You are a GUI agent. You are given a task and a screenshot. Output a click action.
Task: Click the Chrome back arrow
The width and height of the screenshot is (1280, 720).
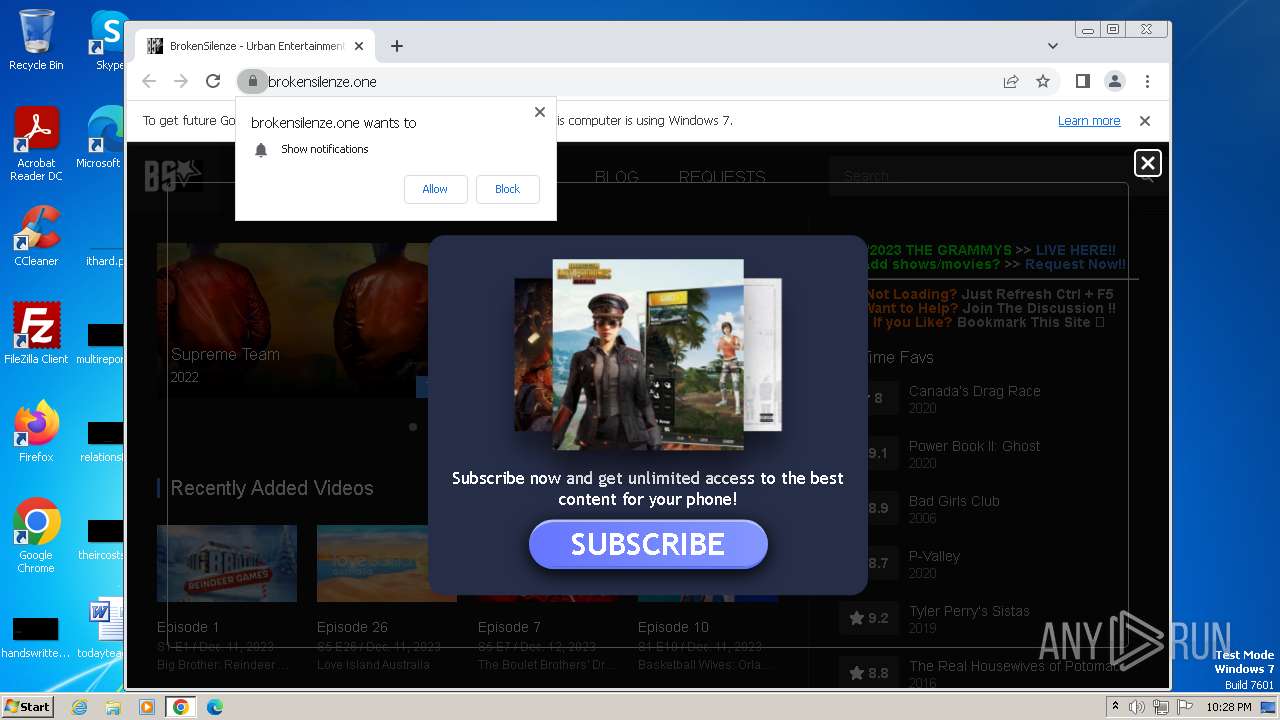[149, 81]
